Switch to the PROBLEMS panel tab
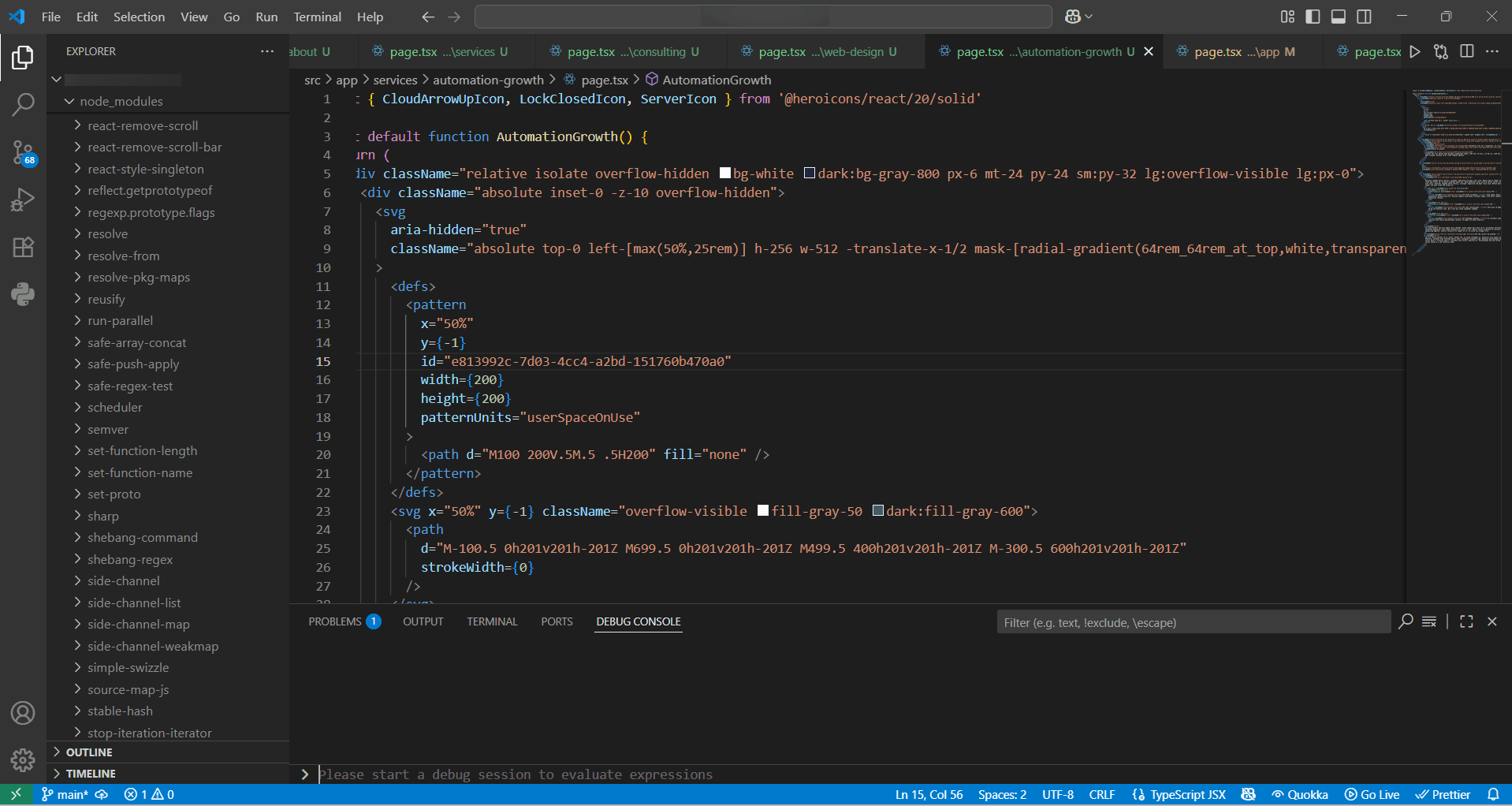Screen dimensions: 1512x806 click(335, 621)
